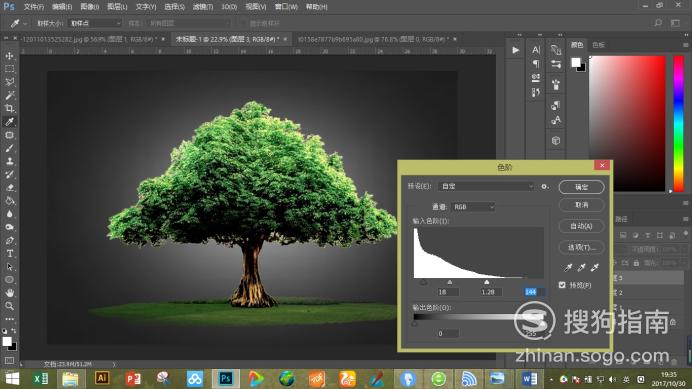The image size is (692, 389).
Task: Open the Preset dropdown in Levels
Action: coord(486,186)
